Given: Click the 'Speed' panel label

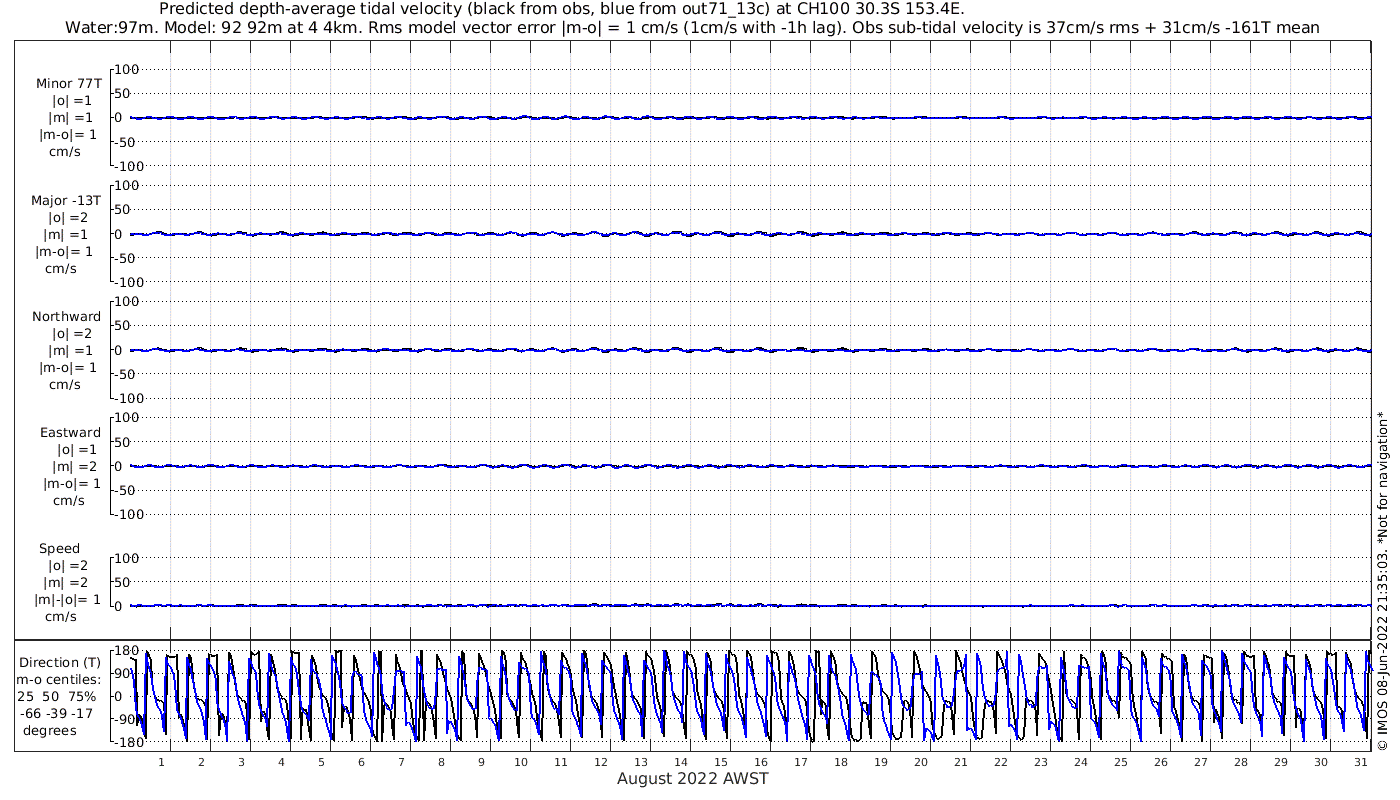Looking at the screenshot, I should (x=59, y=549).
